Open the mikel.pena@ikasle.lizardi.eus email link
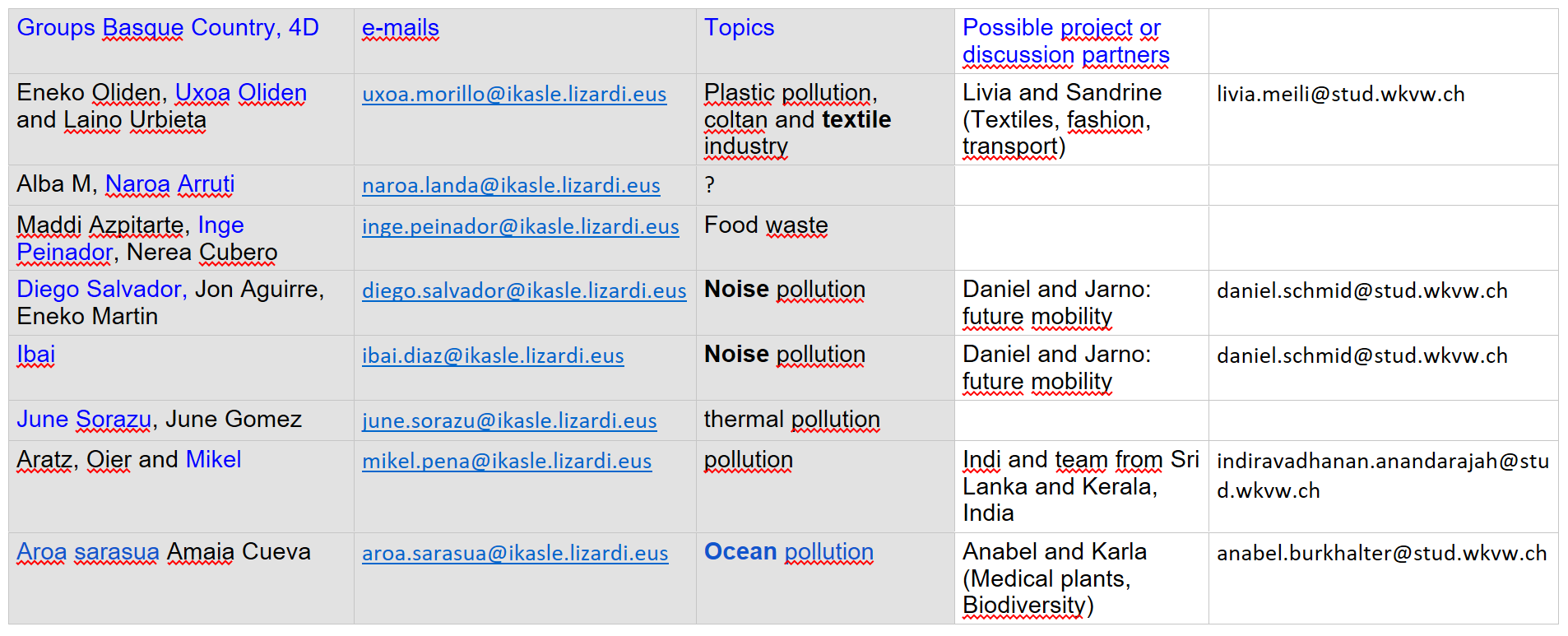This screenshot has width=1568, height=636. (506, 462)
